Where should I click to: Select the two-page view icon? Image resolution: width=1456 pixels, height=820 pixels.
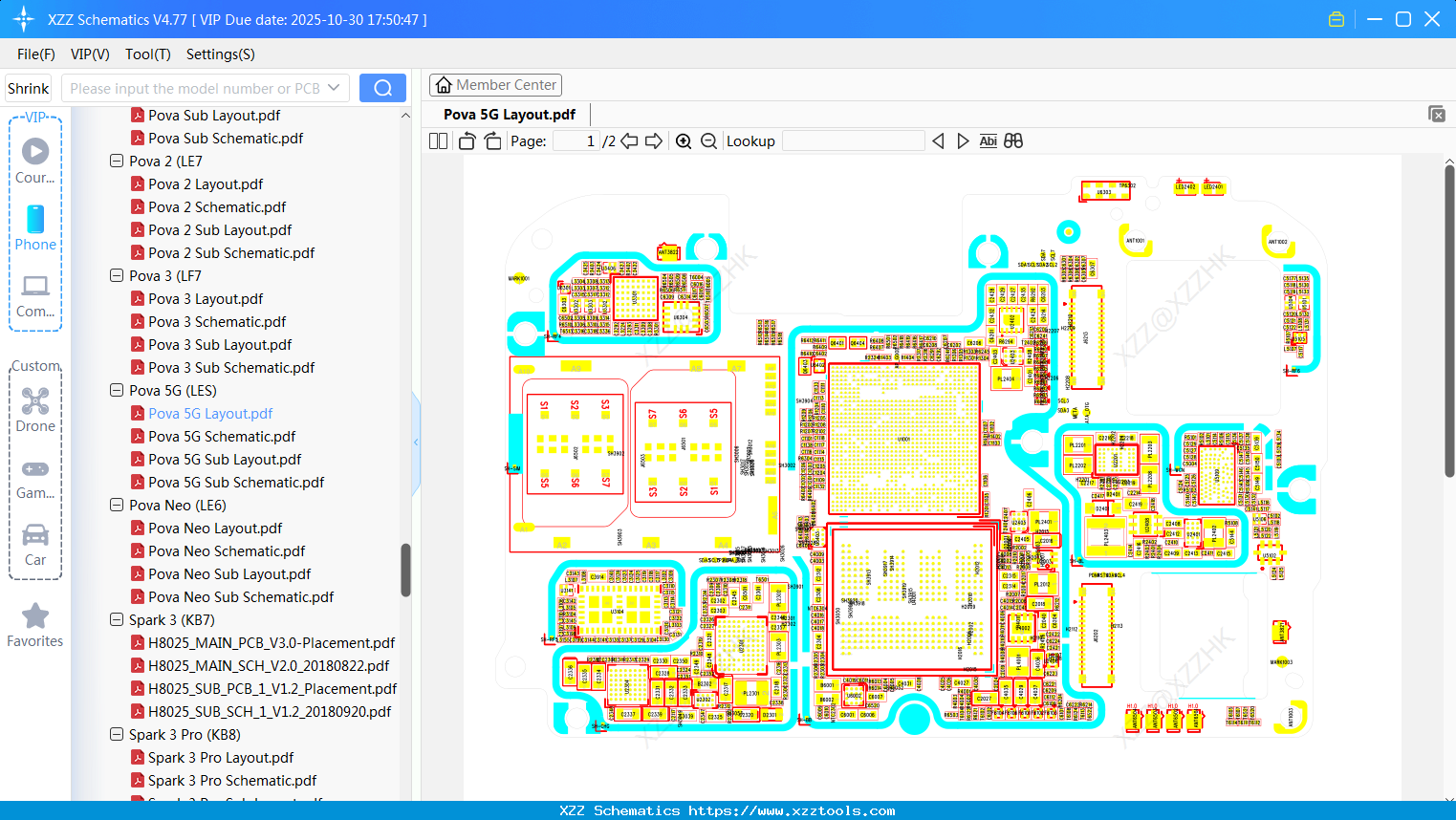[437, 140]
